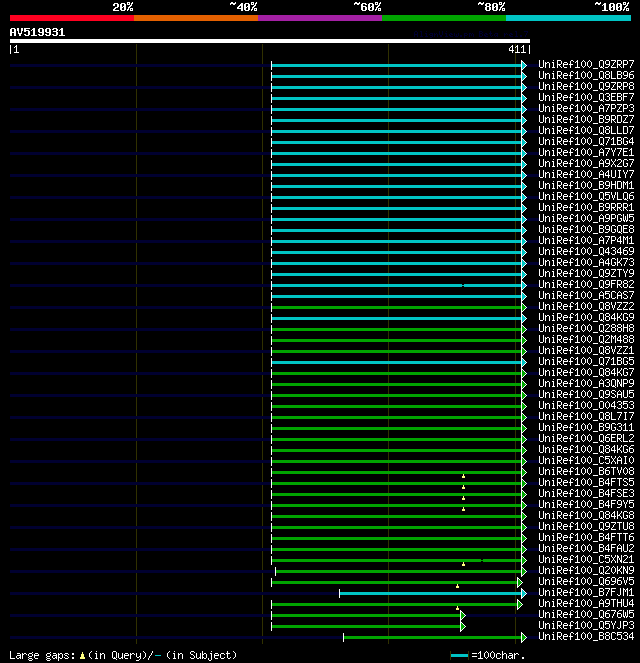Select the UniRef100_Q2M488 label
The height and width of the screenshot is (663, 640).
tap(586, 339)
